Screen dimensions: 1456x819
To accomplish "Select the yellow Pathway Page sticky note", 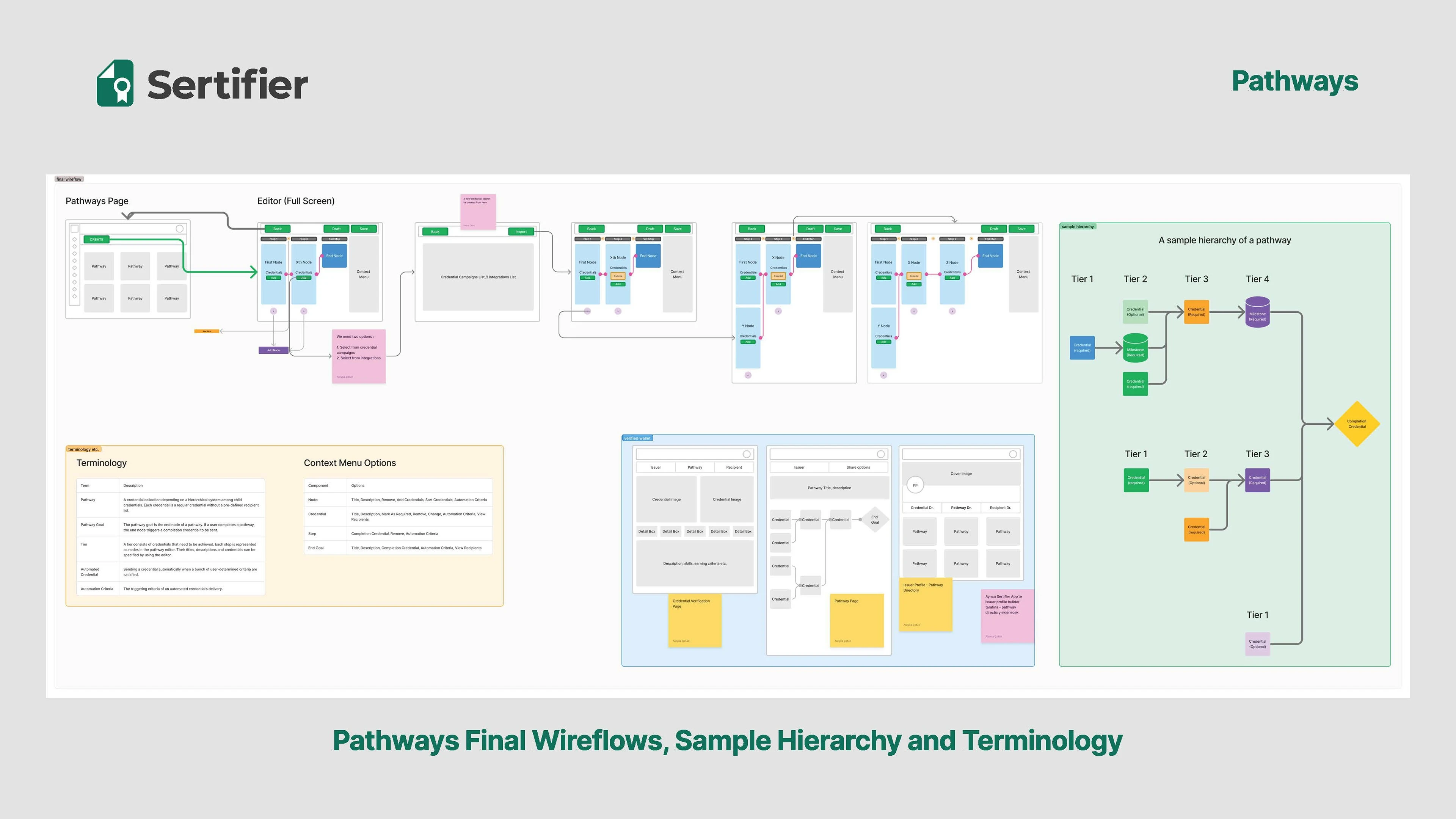I will [856, 620].
